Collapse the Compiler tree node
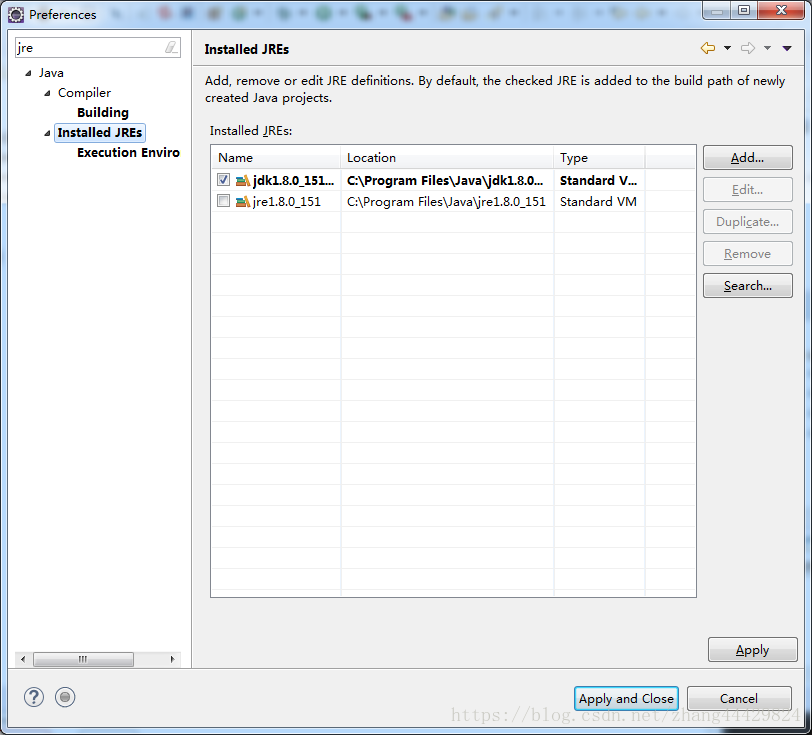The image size is (812, 735). [x=47, y=93]
